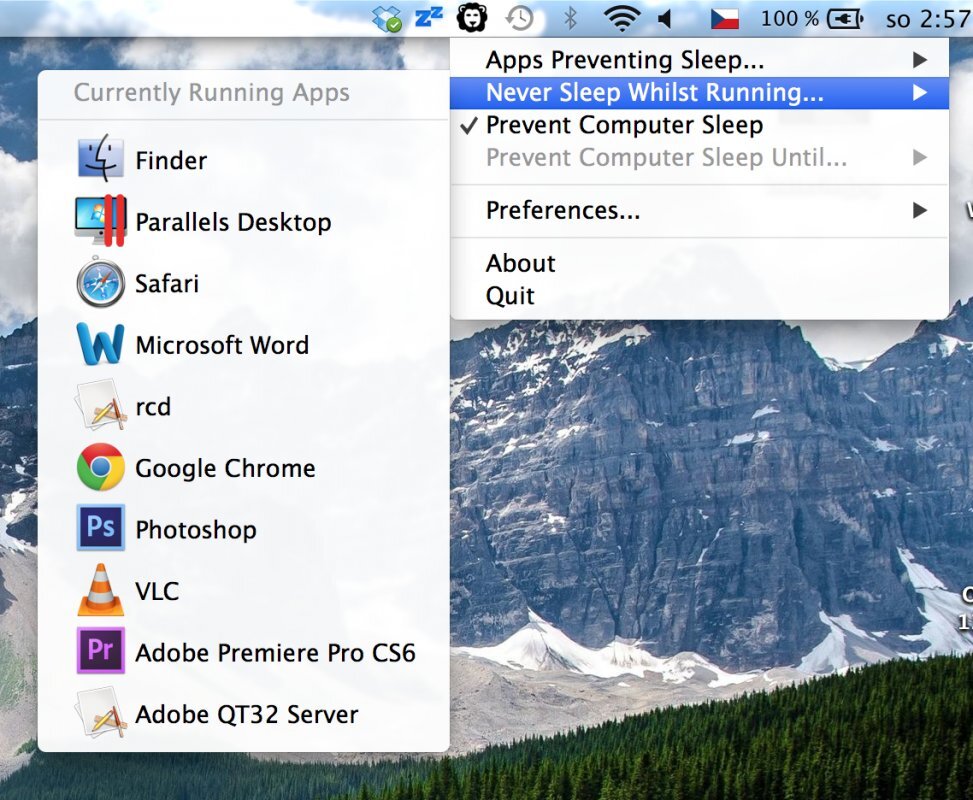Screen dimensions: 973x800
Task: Open the Never Sleep Whilst Running submenu arrow
Action: (919, 93)
